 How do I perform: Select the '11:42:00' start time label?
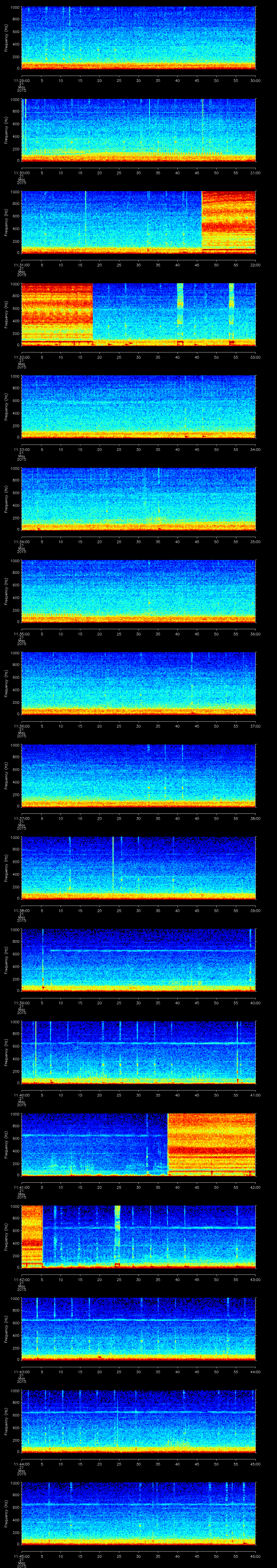coord(21,1279)
